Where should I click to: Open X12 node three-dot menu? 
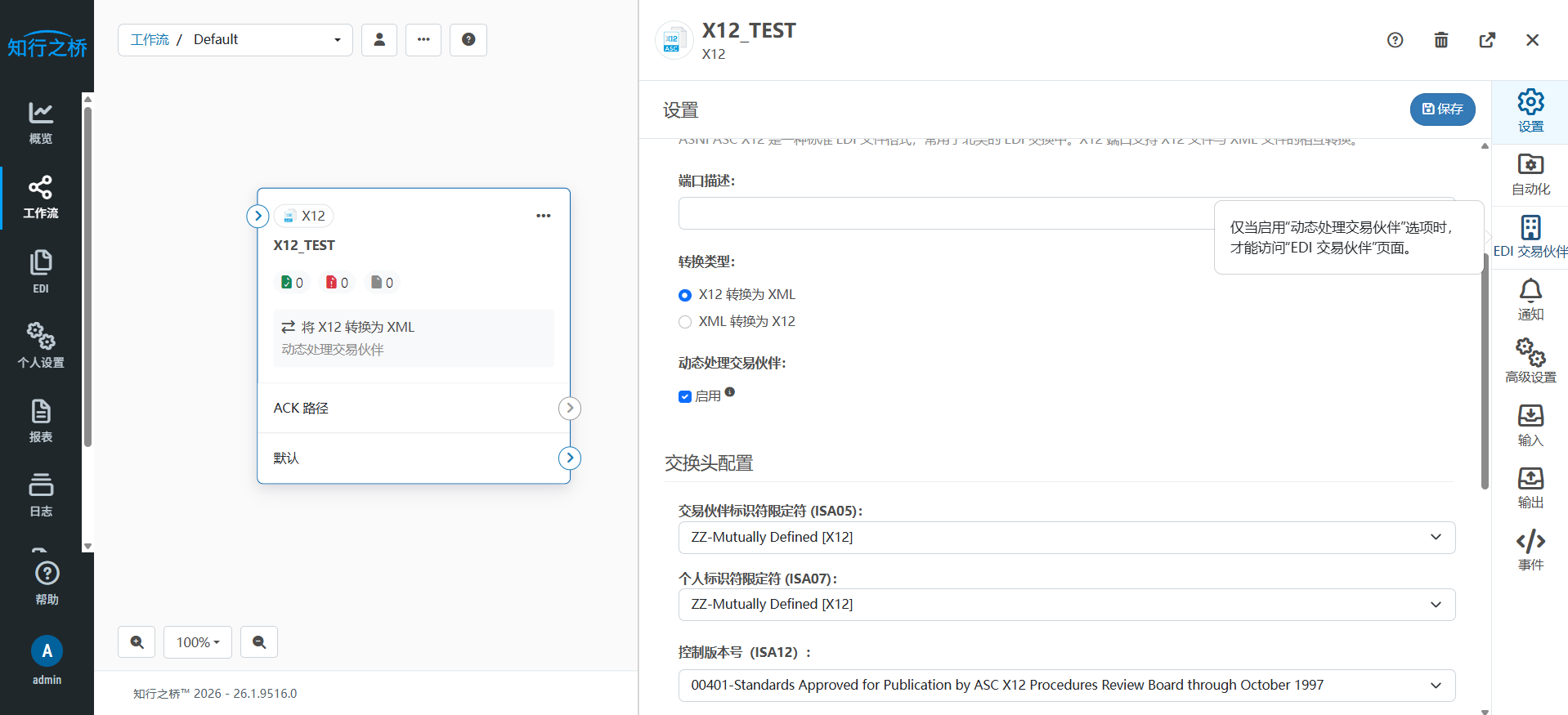point(543,216)
